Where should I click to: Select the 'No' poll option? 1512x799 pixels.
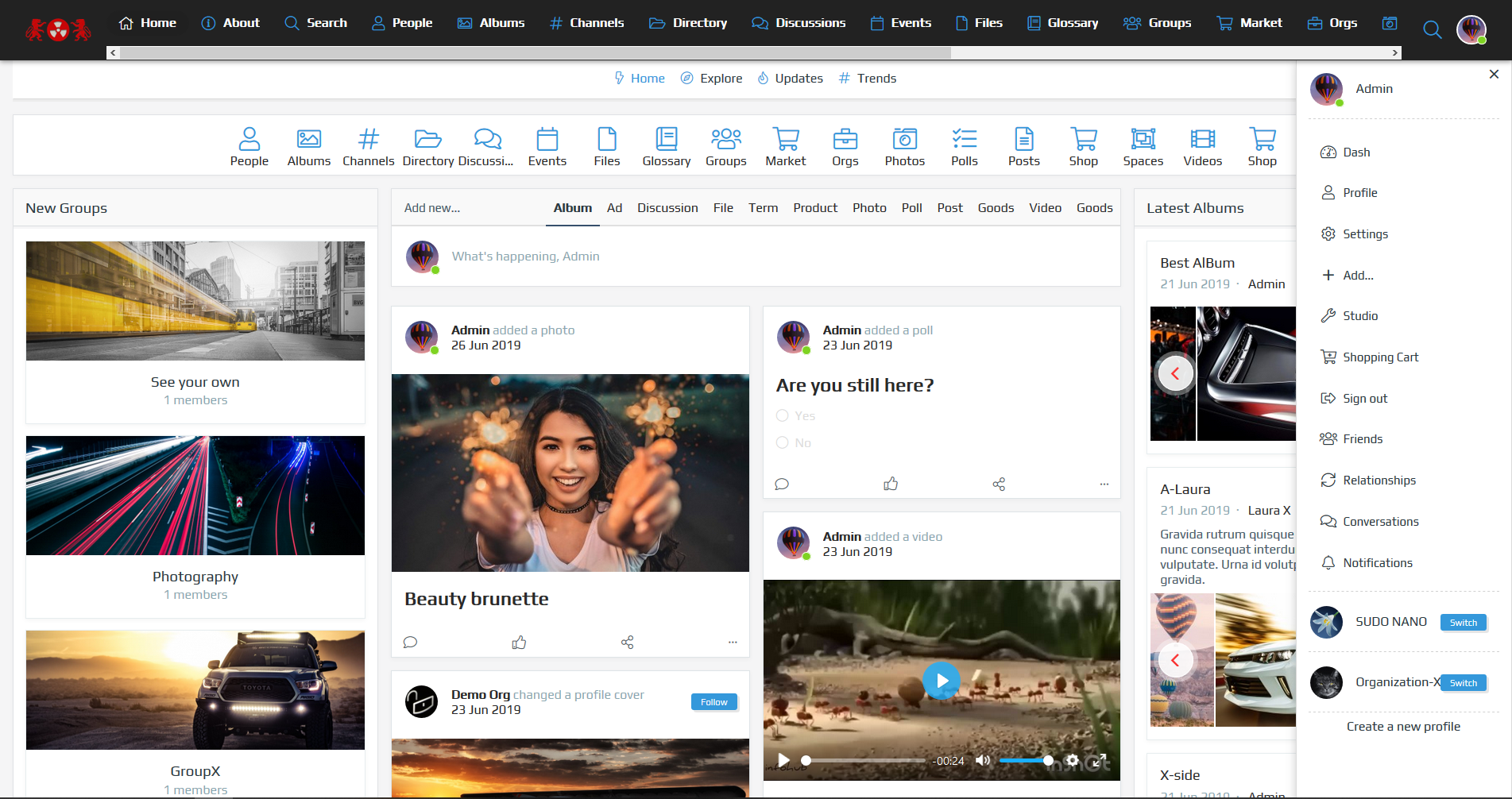point(783,442)
